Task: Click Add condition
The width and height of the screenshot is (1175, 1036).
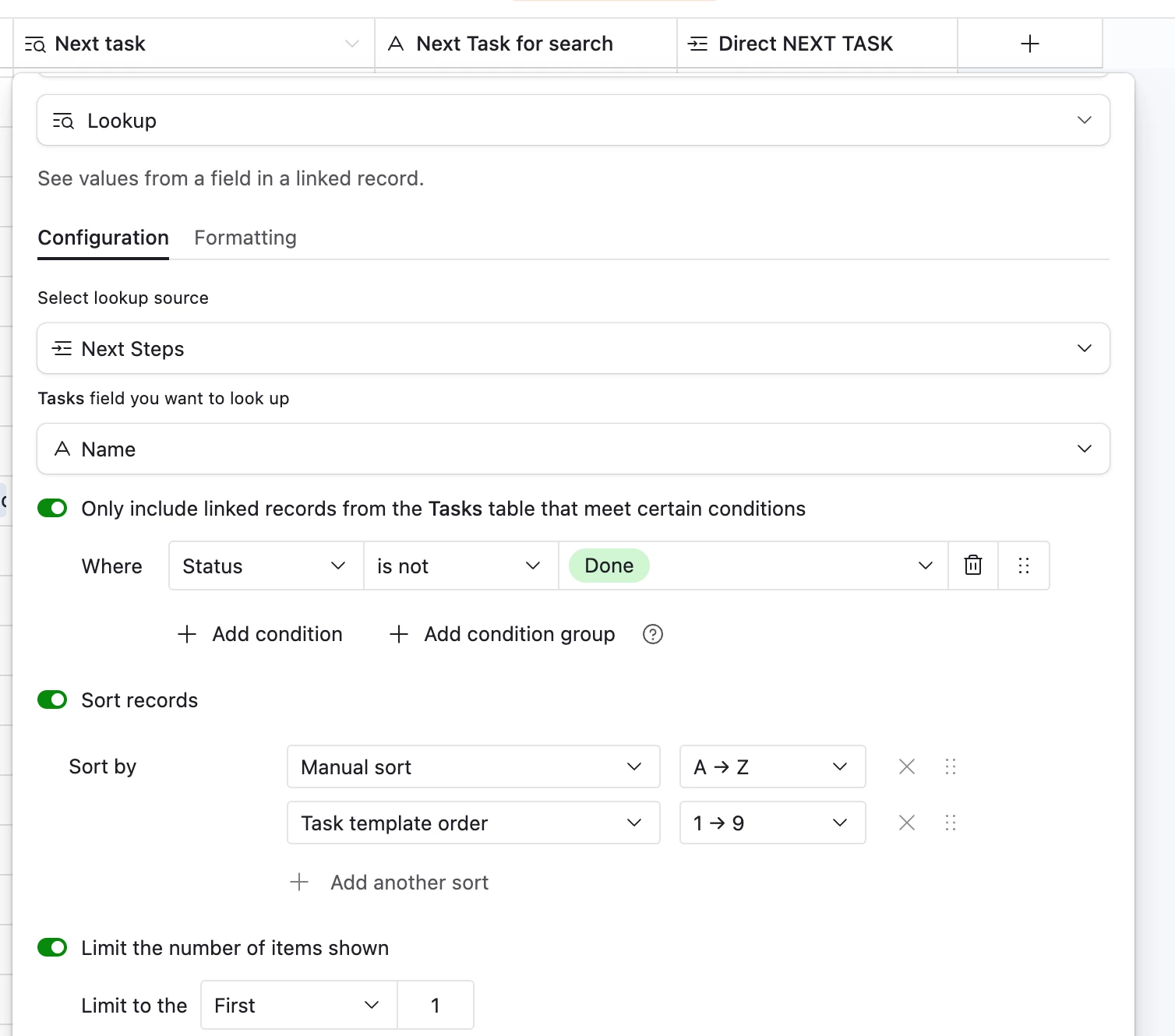Action: pyautogui.click(x=261, y=635)
